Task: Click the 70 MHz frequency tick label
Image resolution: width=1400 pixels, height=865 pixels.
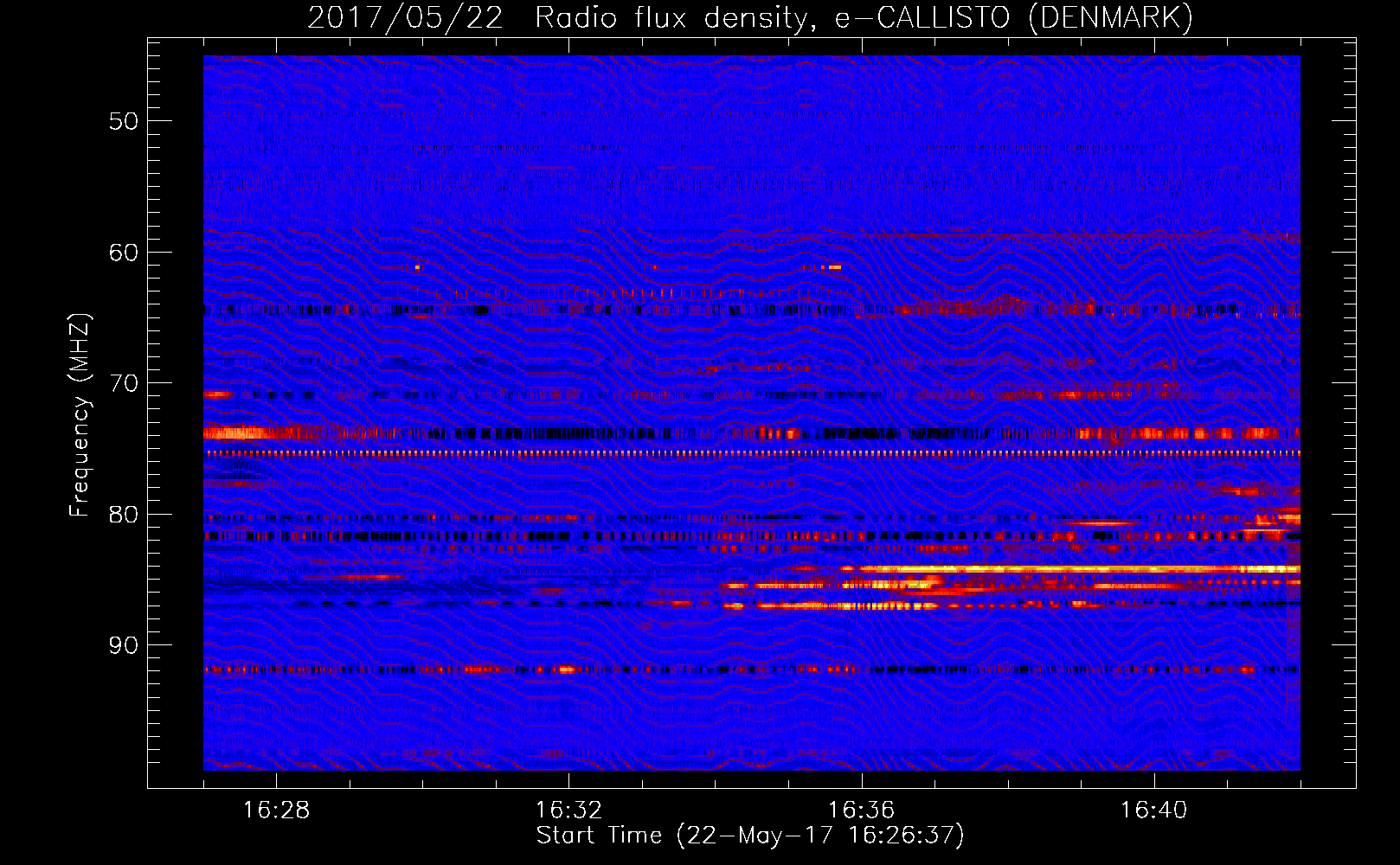Action: click(123, 383)
